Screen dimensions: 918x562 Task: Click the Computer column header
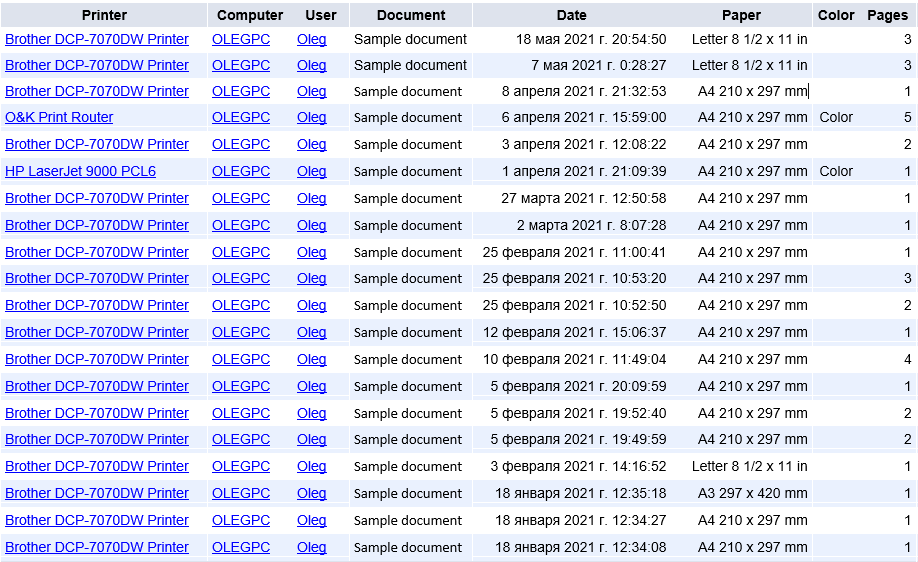[250, 15]
